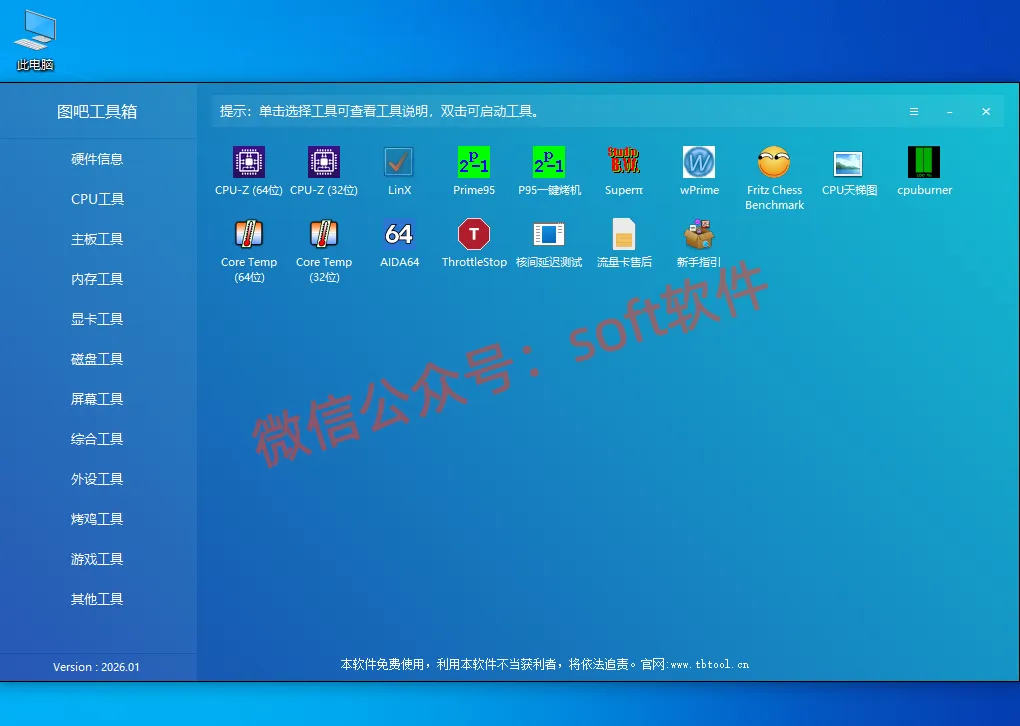Switch to the CPU工具 category
Screen dimensions: 1020x726
97,199
